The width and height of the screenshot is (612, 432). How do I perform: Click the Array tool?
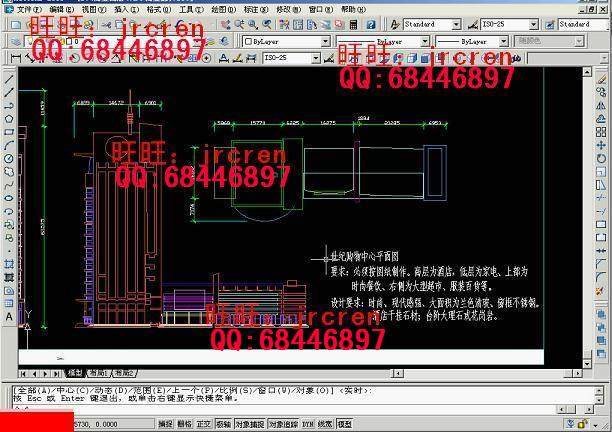click(601, 132)
